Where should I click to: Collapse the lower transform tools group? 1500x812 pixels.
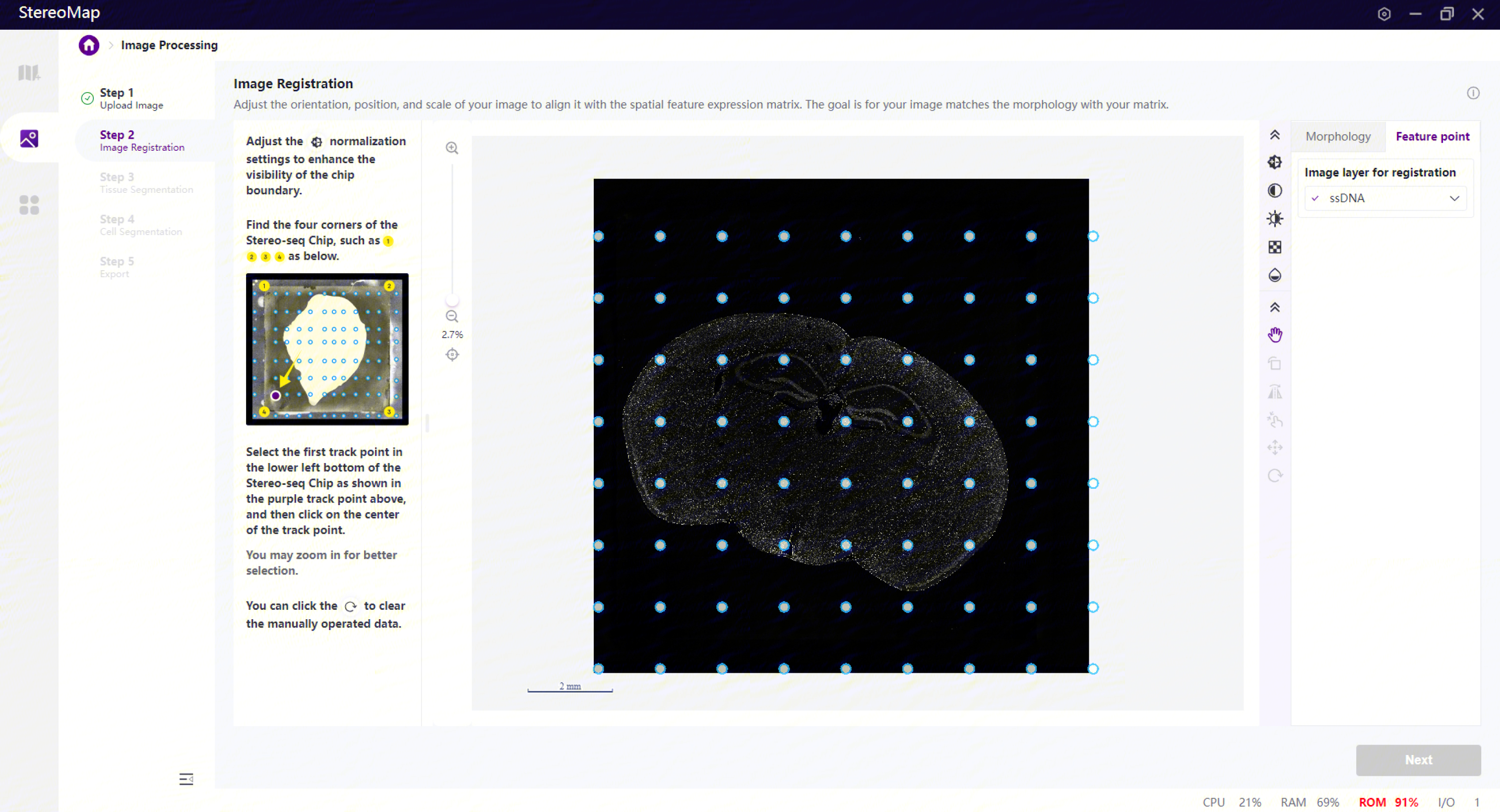tap(1275, 307)
